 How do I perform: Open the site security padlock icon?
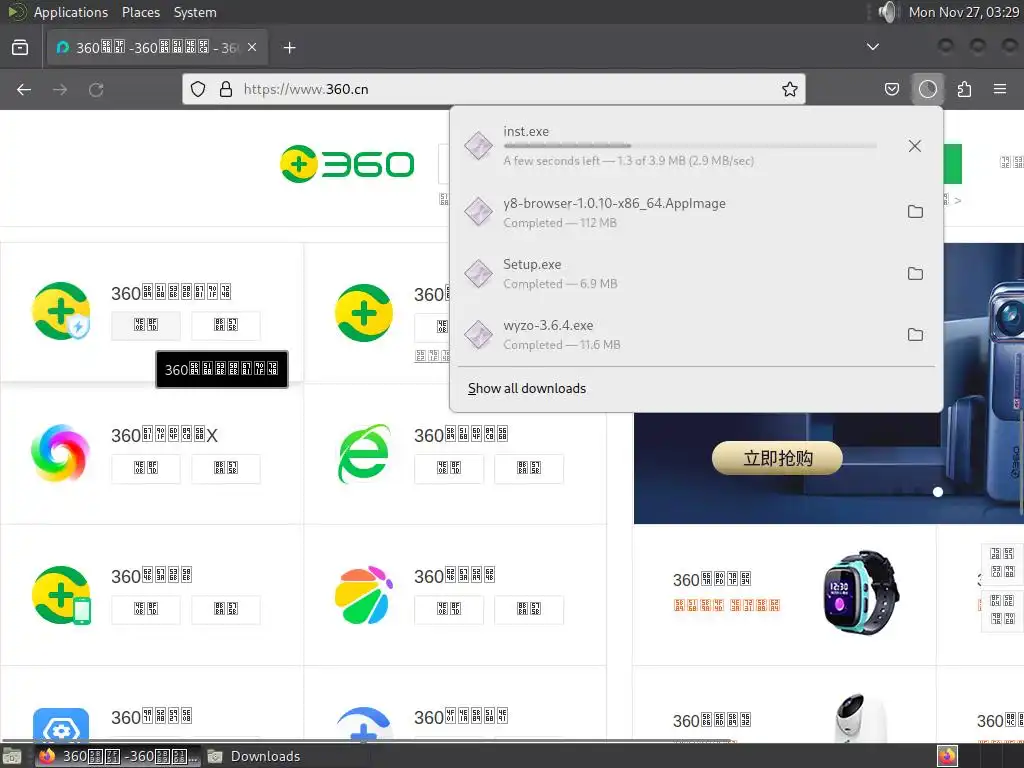point(226,89)
